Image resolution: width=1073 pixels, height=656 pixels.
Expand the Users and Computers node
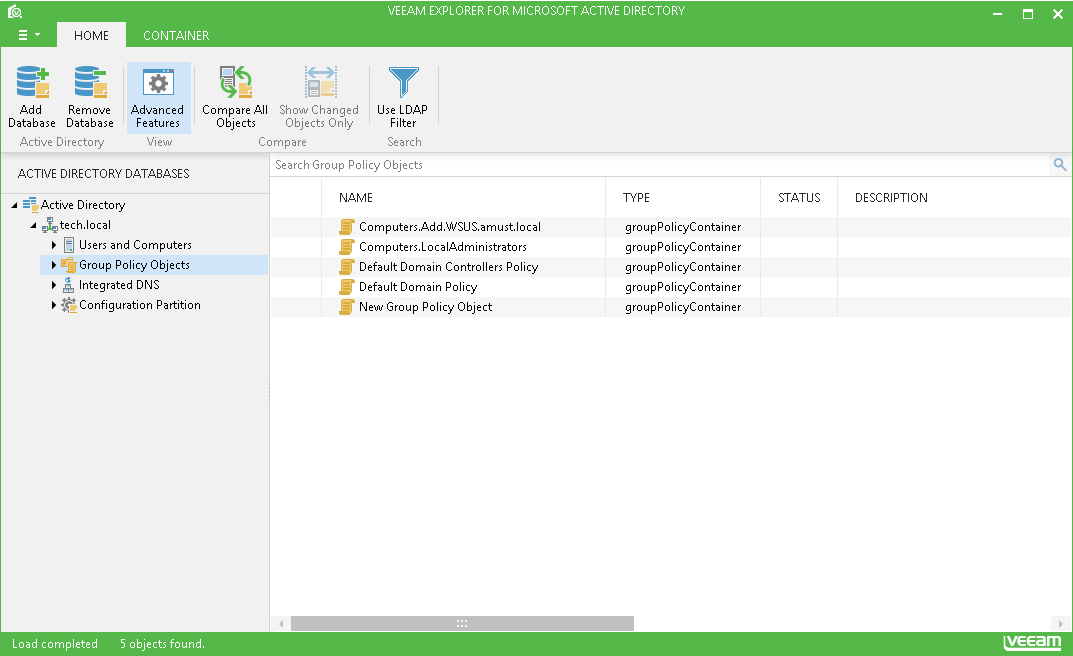coord(54,245)
